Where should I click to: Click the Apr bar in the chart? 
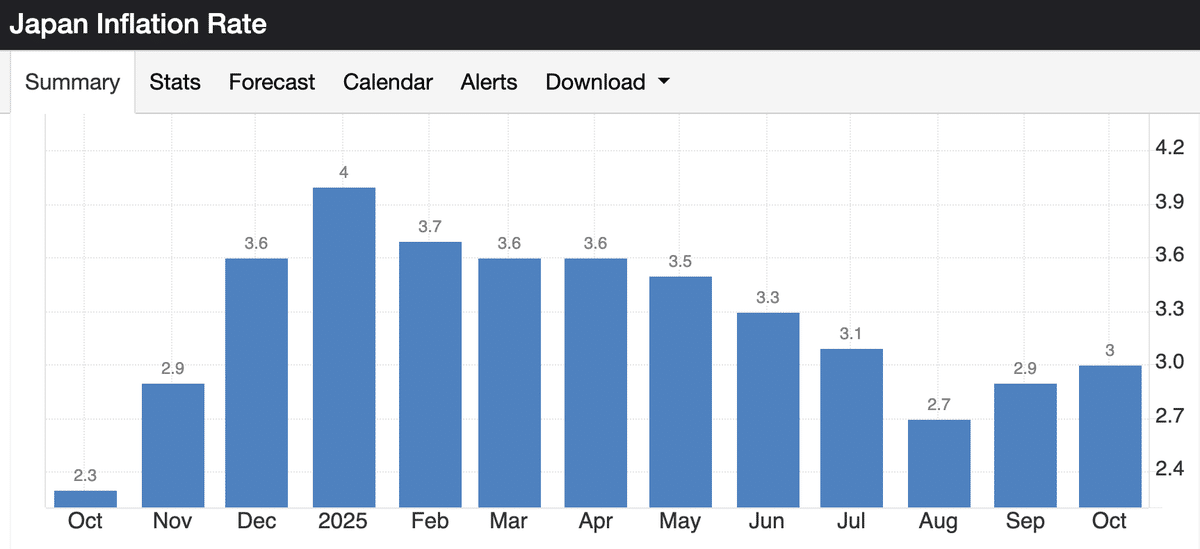596,383
